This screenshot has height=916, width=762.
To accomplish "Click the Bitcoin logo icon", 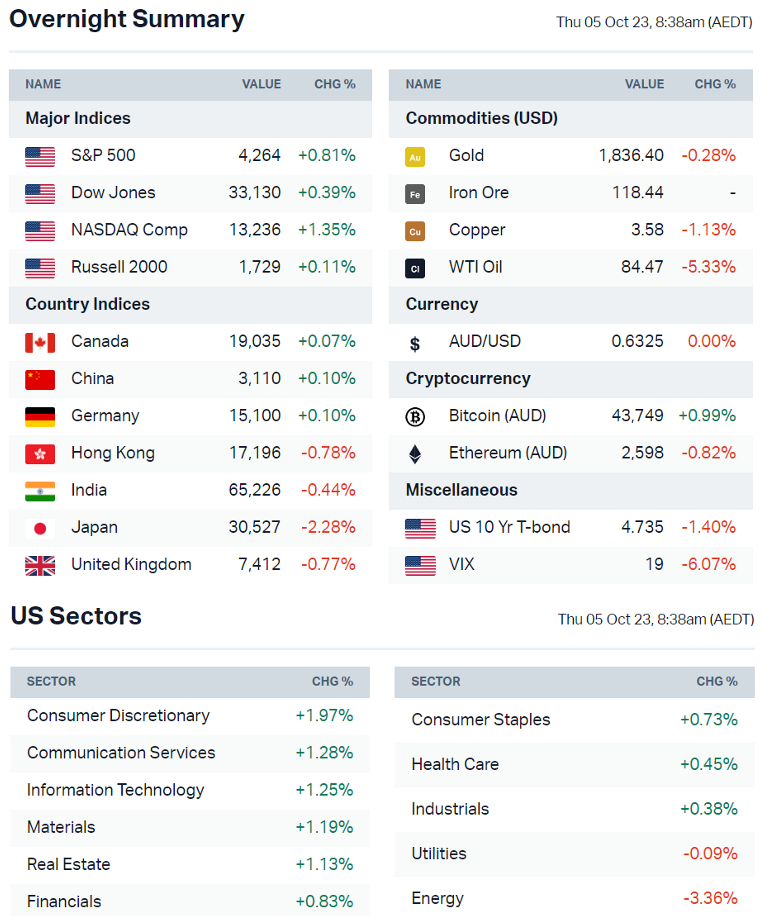I will (415, 416).
